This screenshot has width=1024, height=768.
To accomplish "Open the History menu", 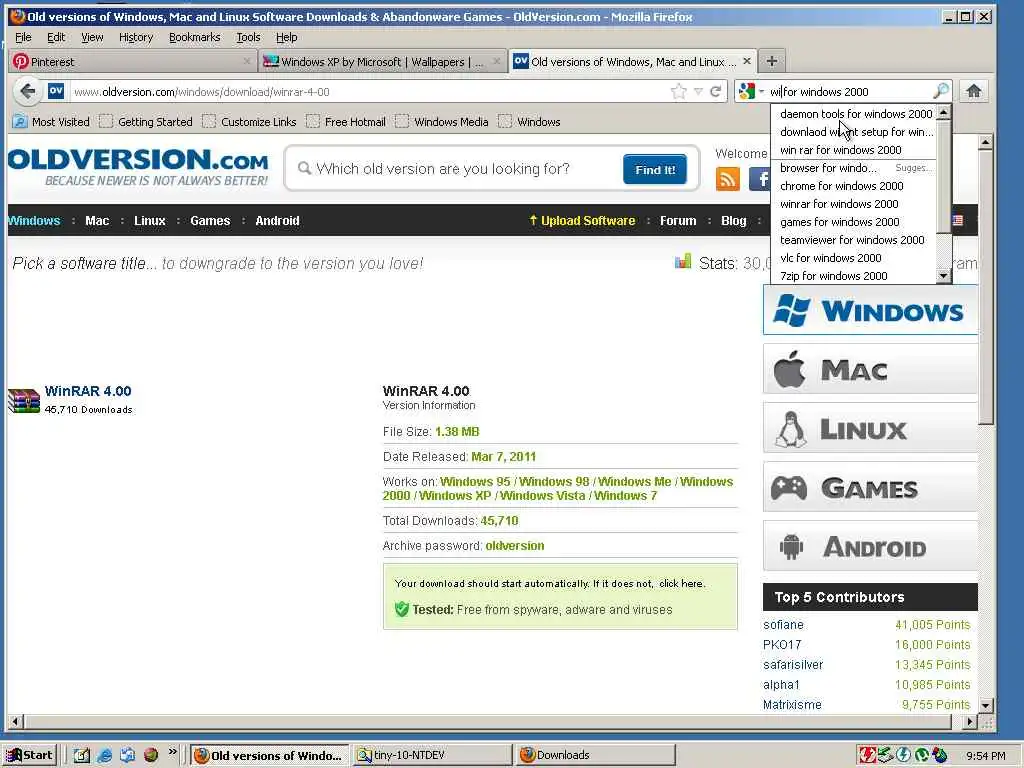I will pyautogui.click(x=136, y=37).
